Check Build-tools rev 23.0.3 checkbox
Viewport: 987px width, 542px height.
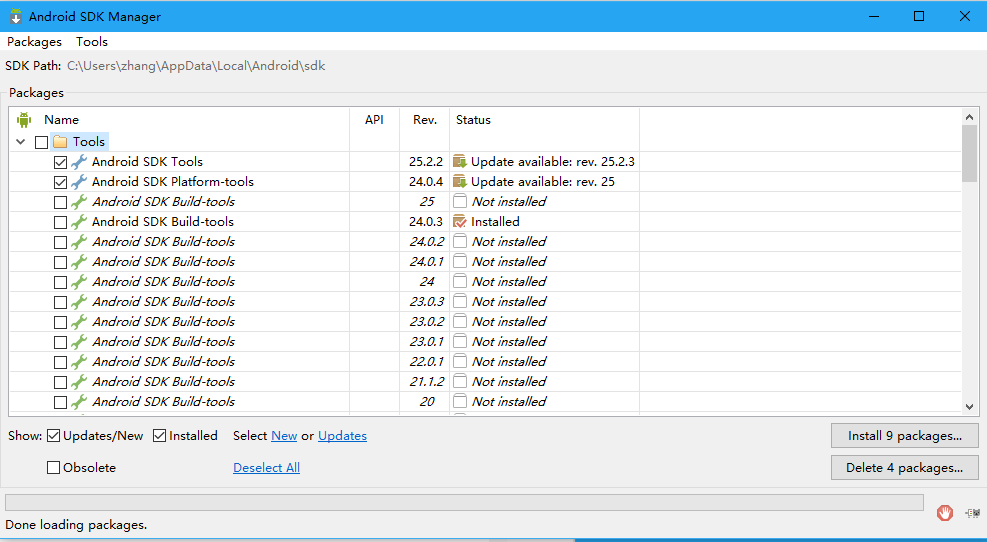click(60, 303)
